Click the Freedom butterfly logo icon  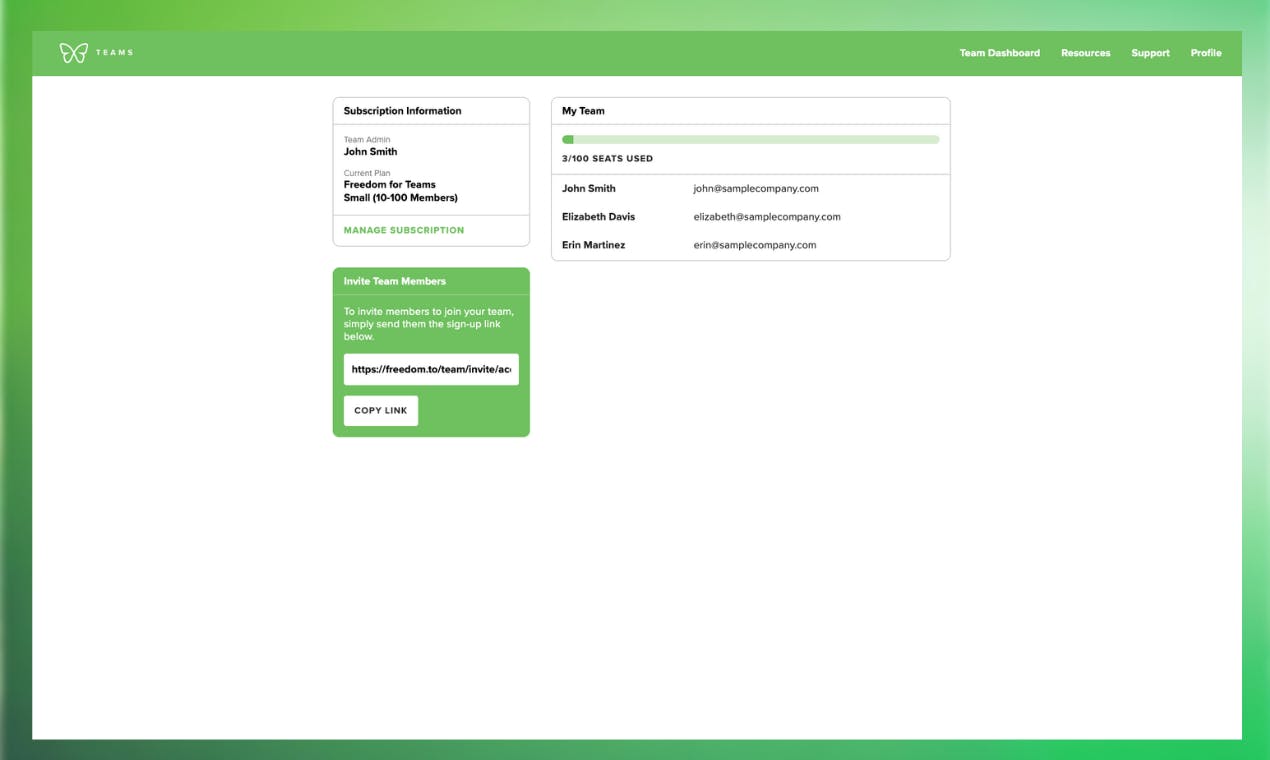point(73,53)
